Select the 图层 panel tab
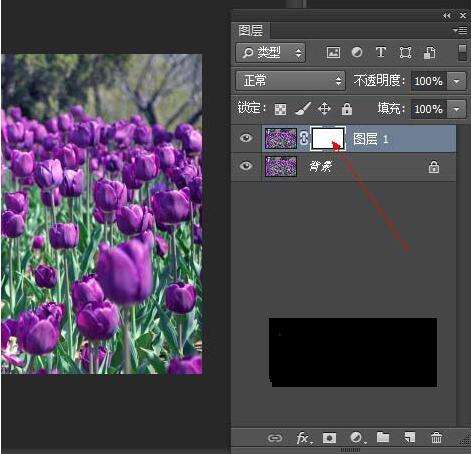 coord(251,31)
